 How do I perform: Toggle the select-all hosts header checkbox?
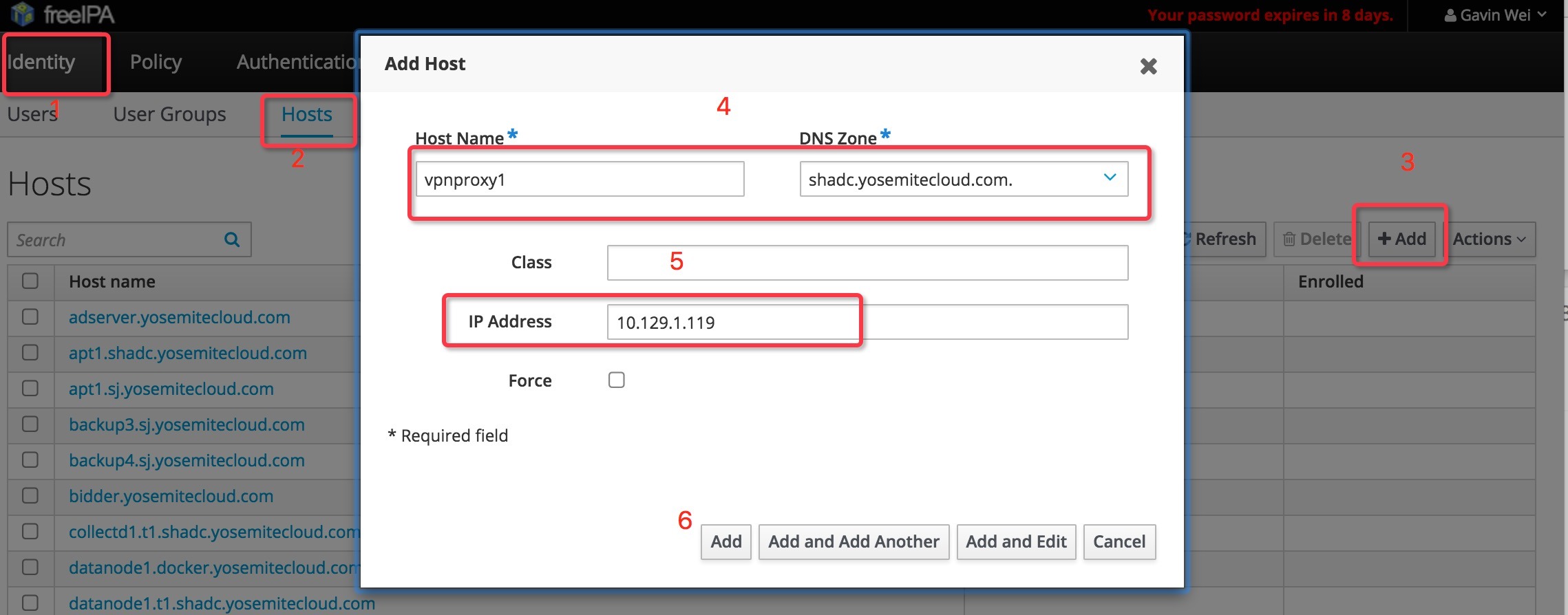tap(30, 281)
